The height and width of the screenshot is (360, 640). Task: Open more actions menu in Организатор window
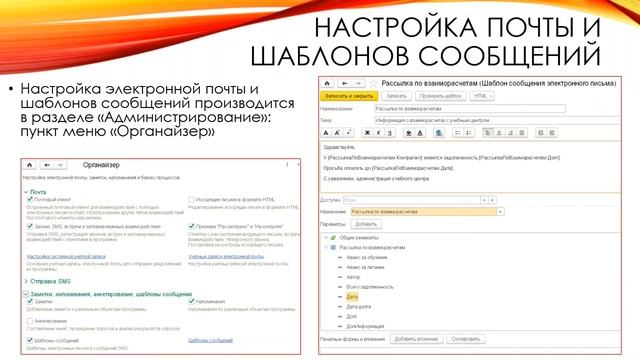pos(287,164)
